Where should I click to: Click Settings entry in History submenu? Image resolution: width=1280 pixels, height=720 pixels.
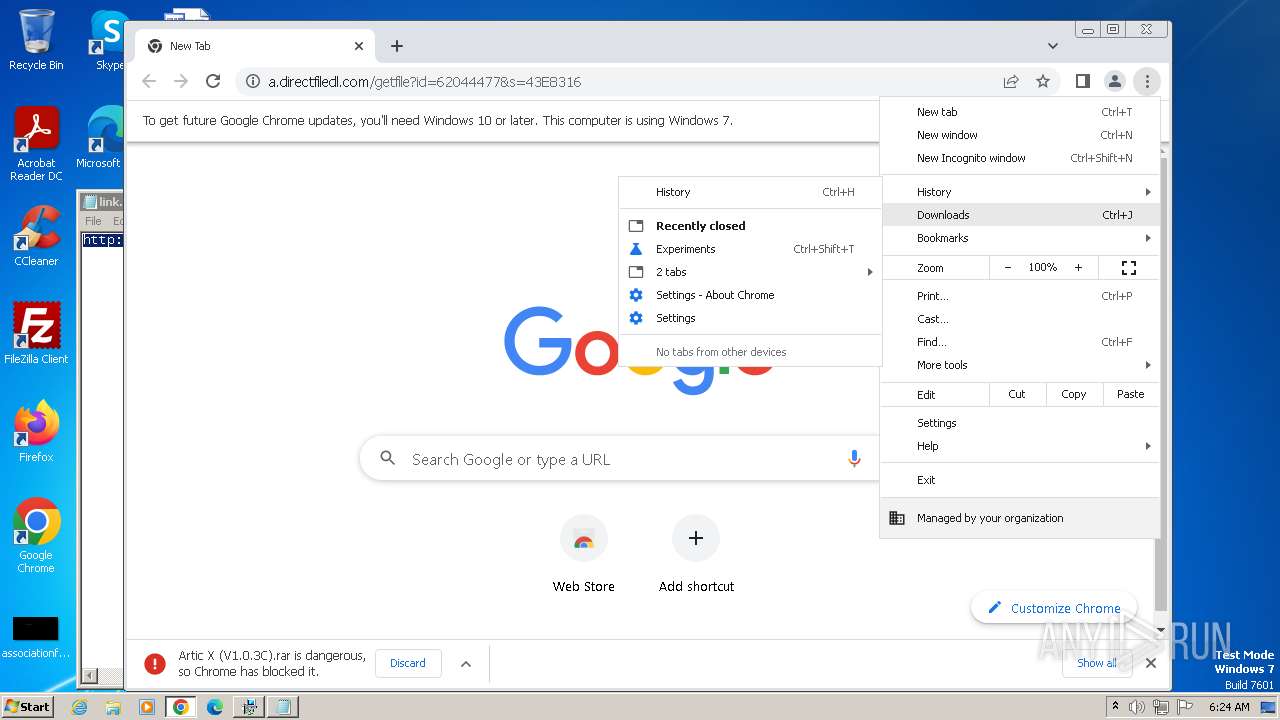tap(750, 318)
